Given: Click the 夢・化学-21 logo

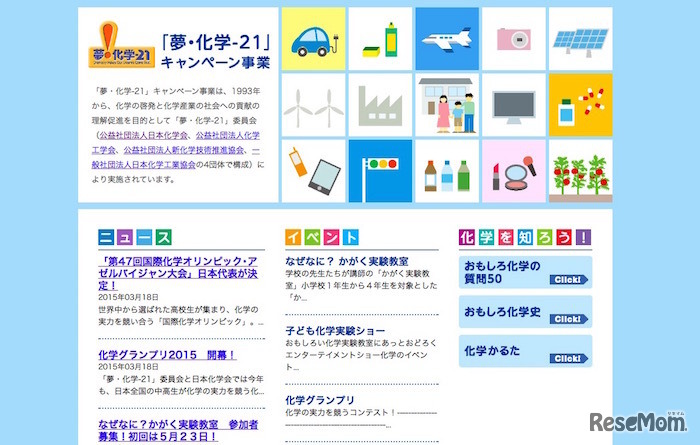Looking at the screenshot, I should (x=121, y=46).
